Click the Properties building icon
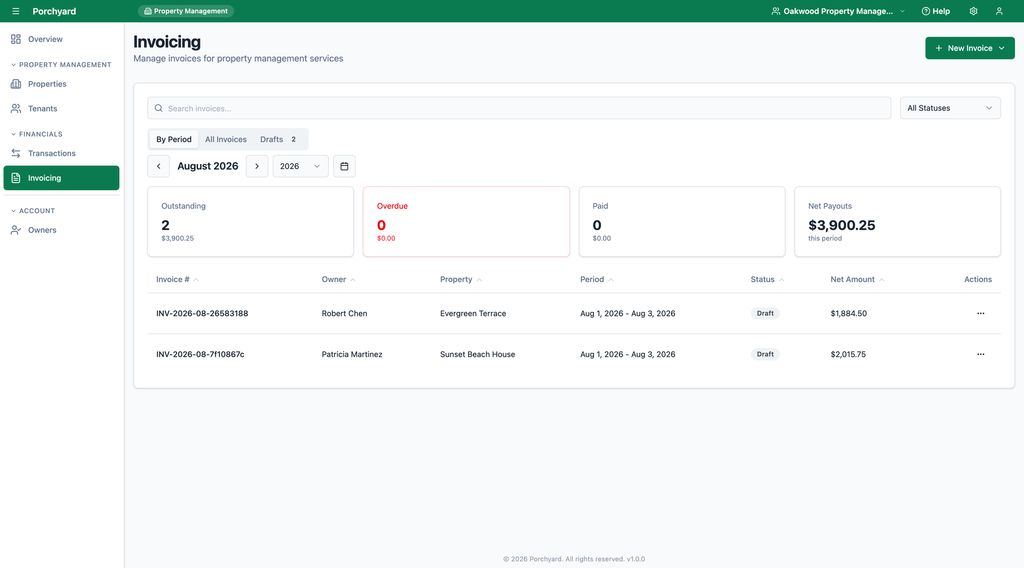This screenshot has height=568, width=1024. click(16, 84)
